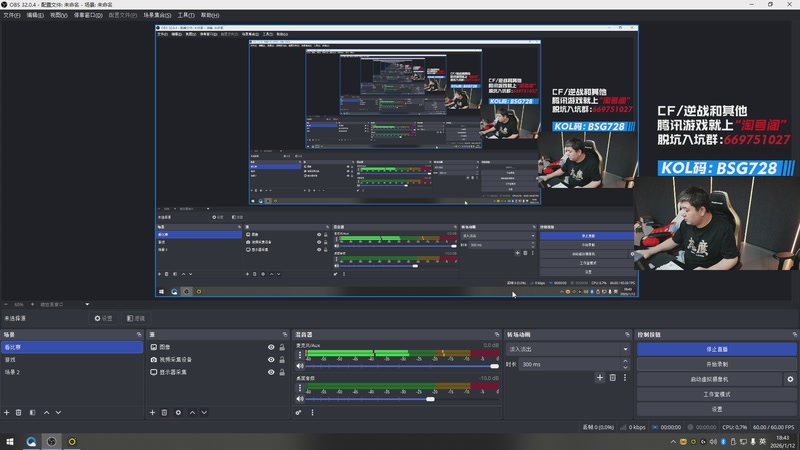800x450 pixels.
Task: Click the 设置 button in Controls
Action: tap(716, 409)
